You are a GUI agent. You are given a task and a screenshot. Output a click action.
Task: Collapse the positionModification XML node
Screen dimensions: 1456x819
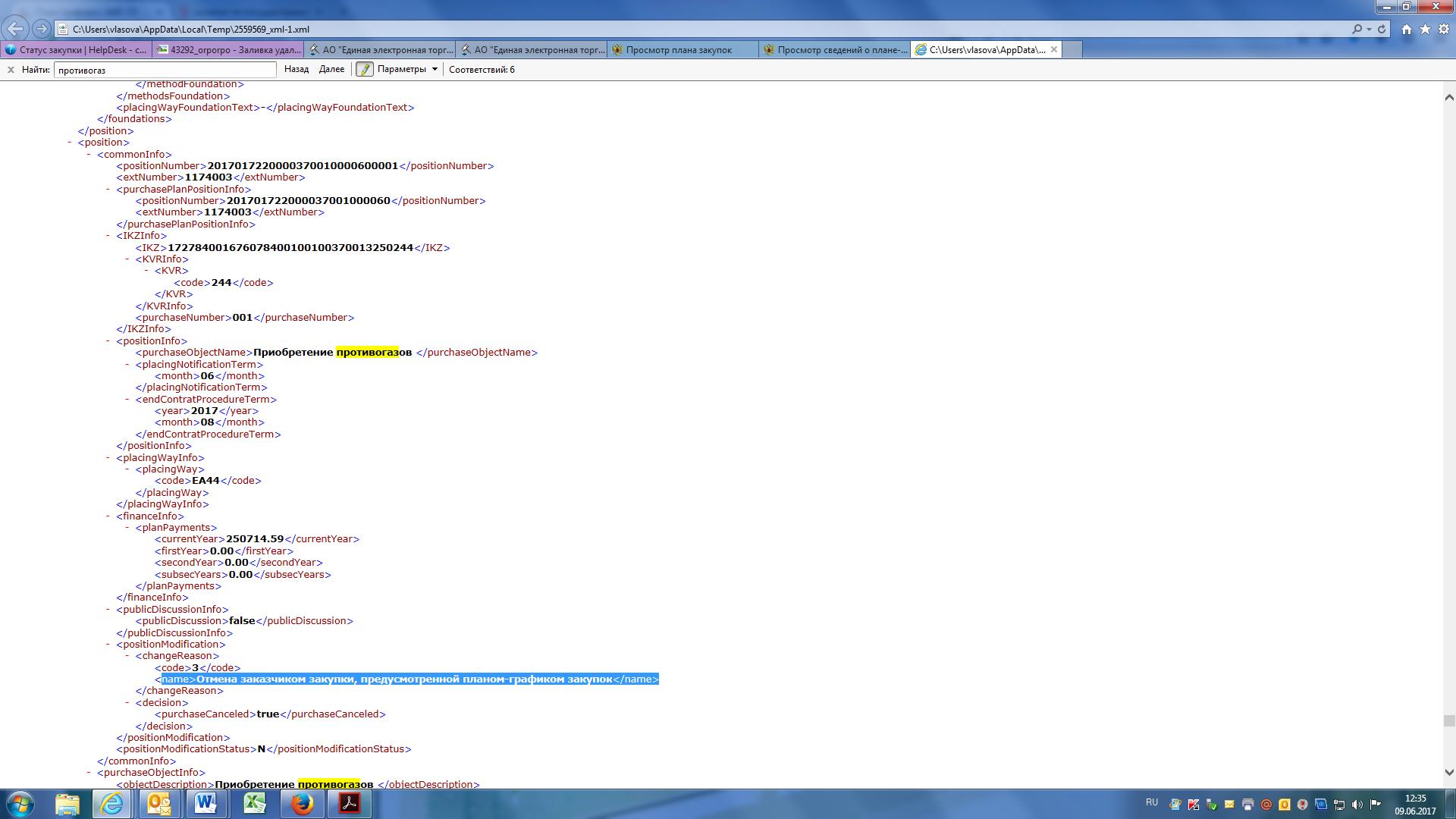click(109, 645)
